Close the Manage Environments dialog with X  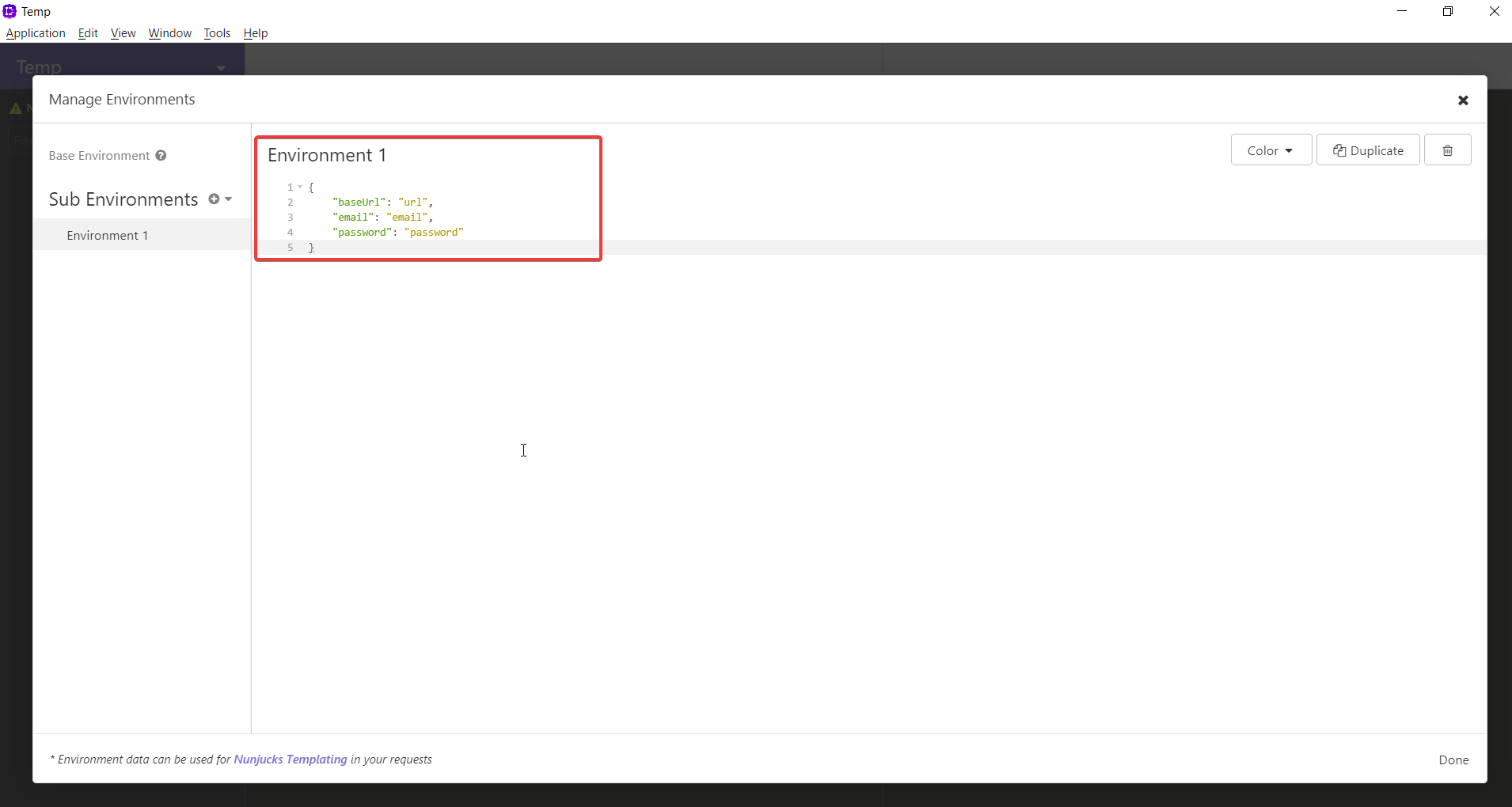click(1463, 100)
